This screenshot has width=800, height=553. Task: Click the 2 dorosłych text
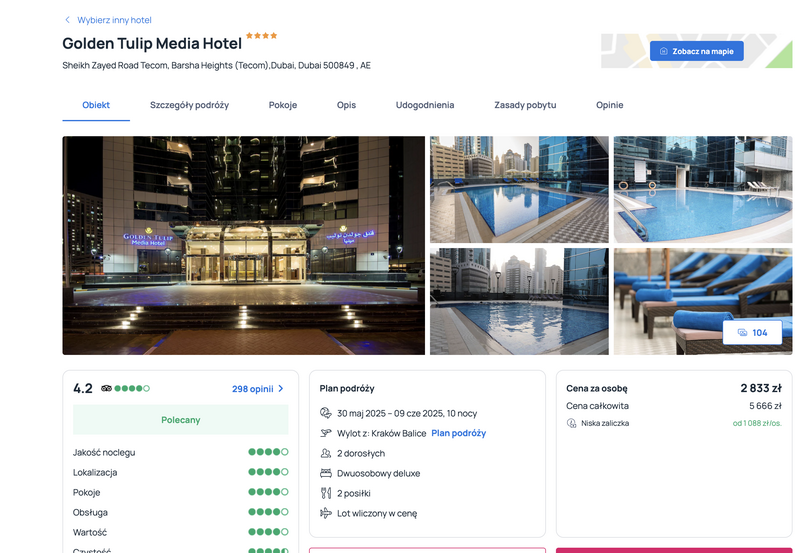pos(361,454)
